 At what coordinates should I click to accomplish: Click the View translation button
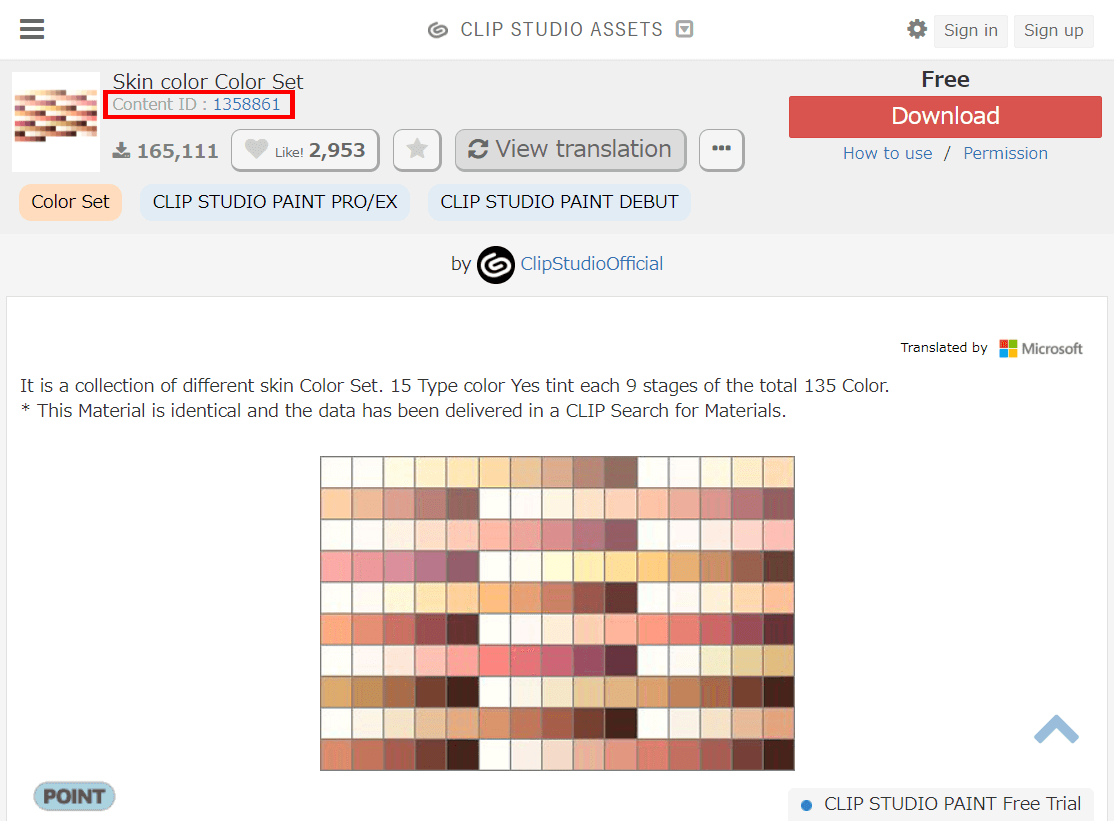click(x=570, y=150)
